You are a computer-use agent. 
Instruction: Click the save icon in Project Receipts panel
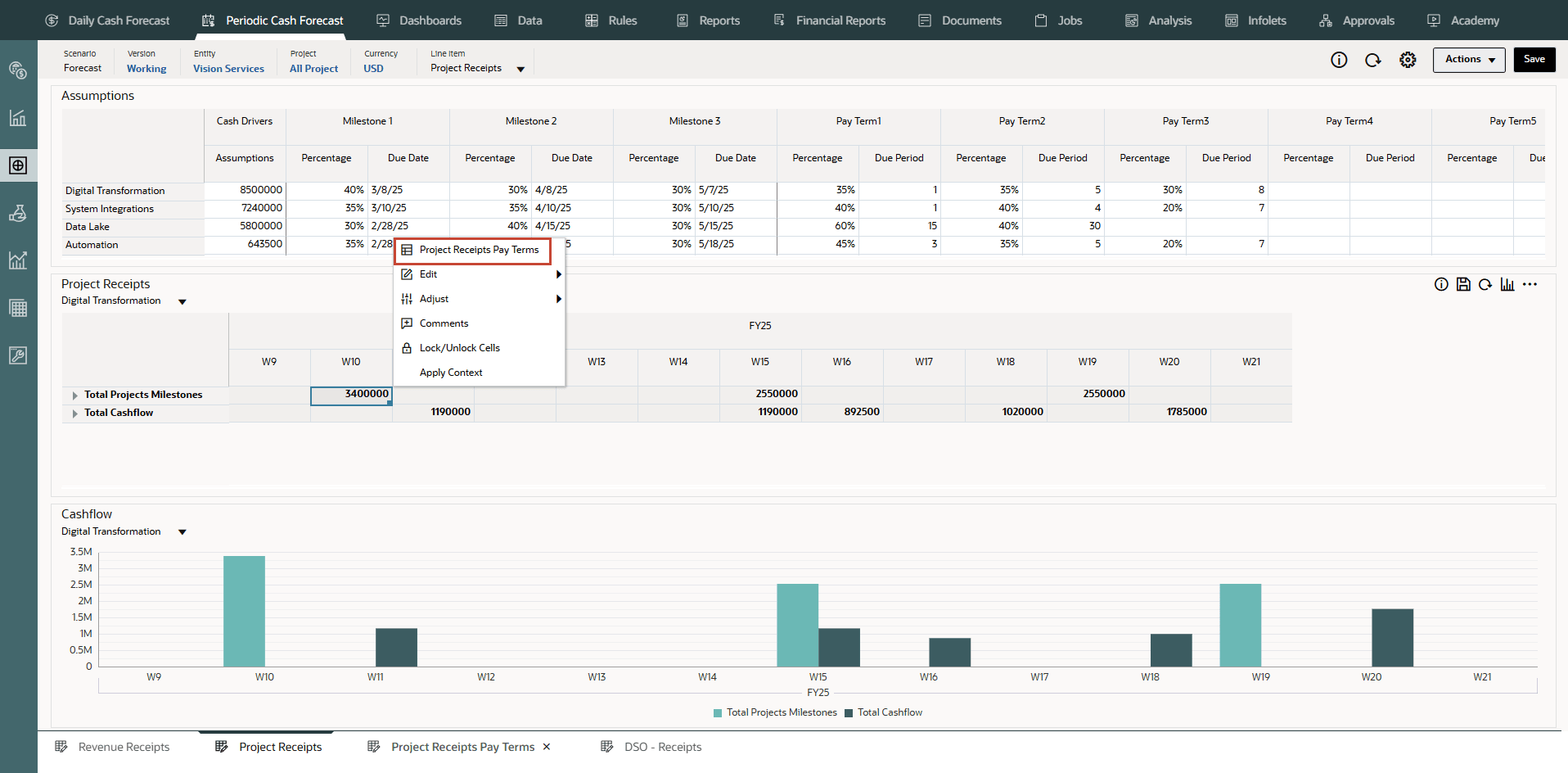click(x=1463, y=284)
